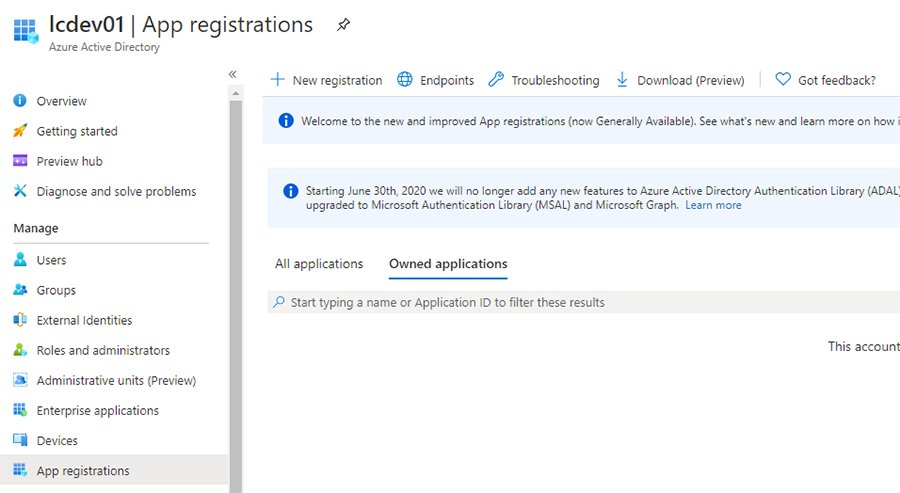Go to Administrative units (Preview)

pos(116,380)
